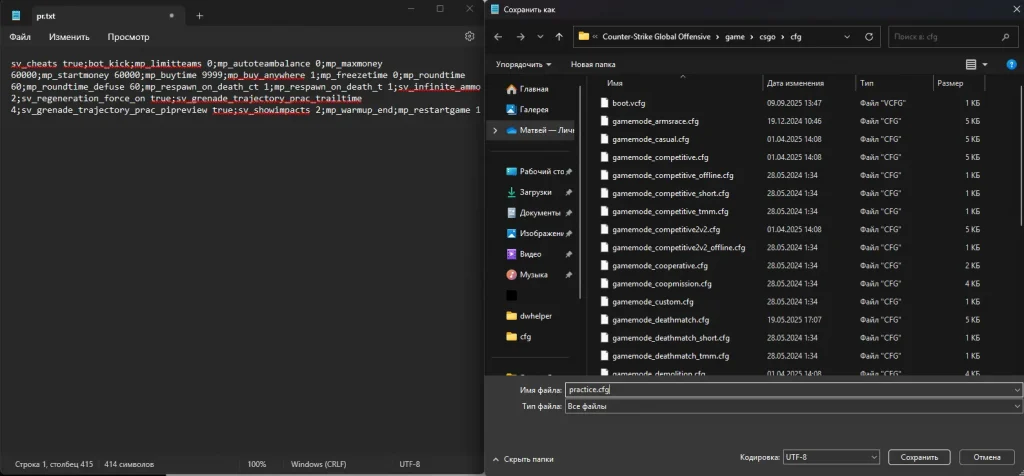Open the Файл menu in Notepad
The width and height of the screenshot is (1024, 476).
20,37
